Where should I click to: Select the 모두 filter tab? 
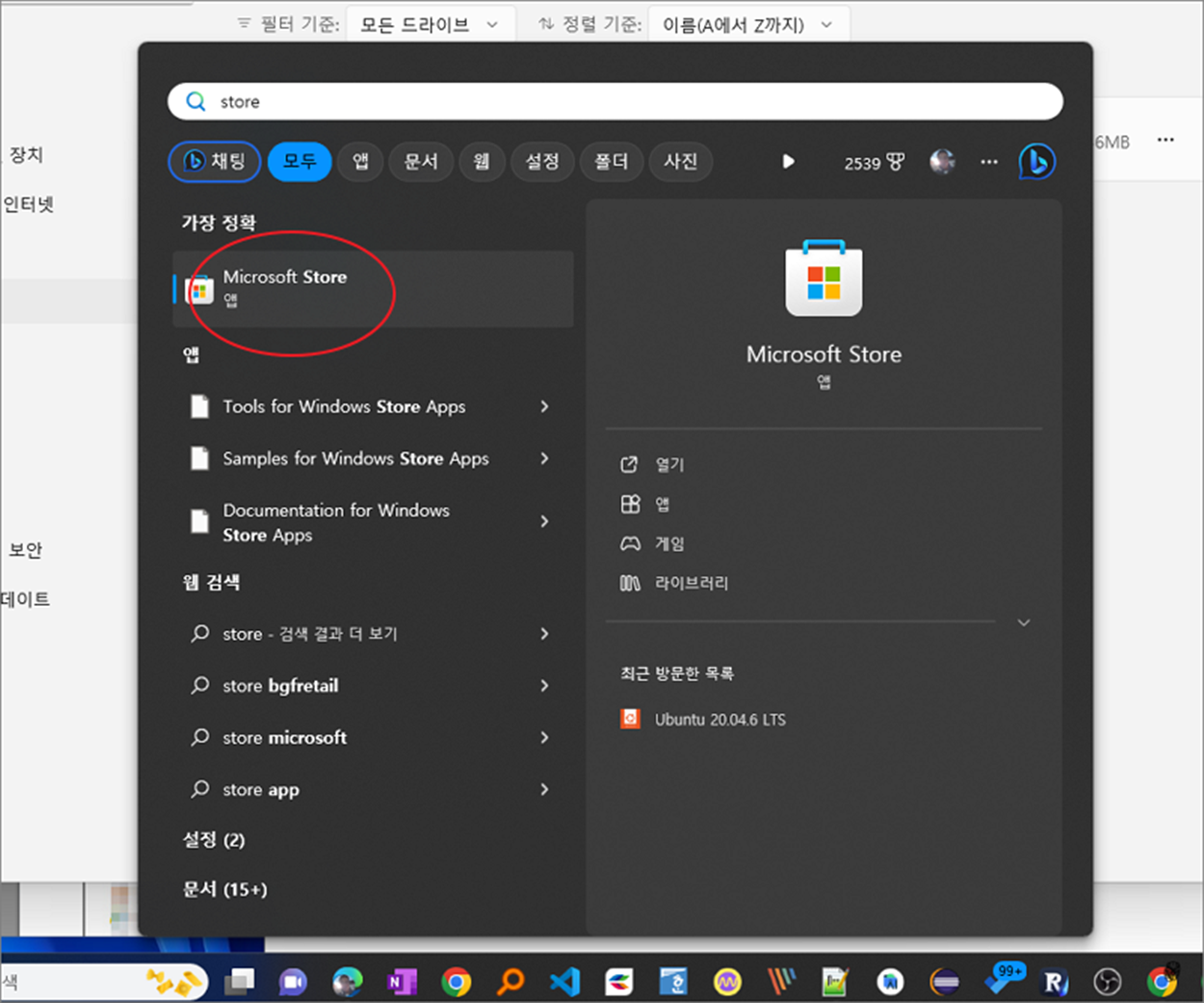[300, 162]
